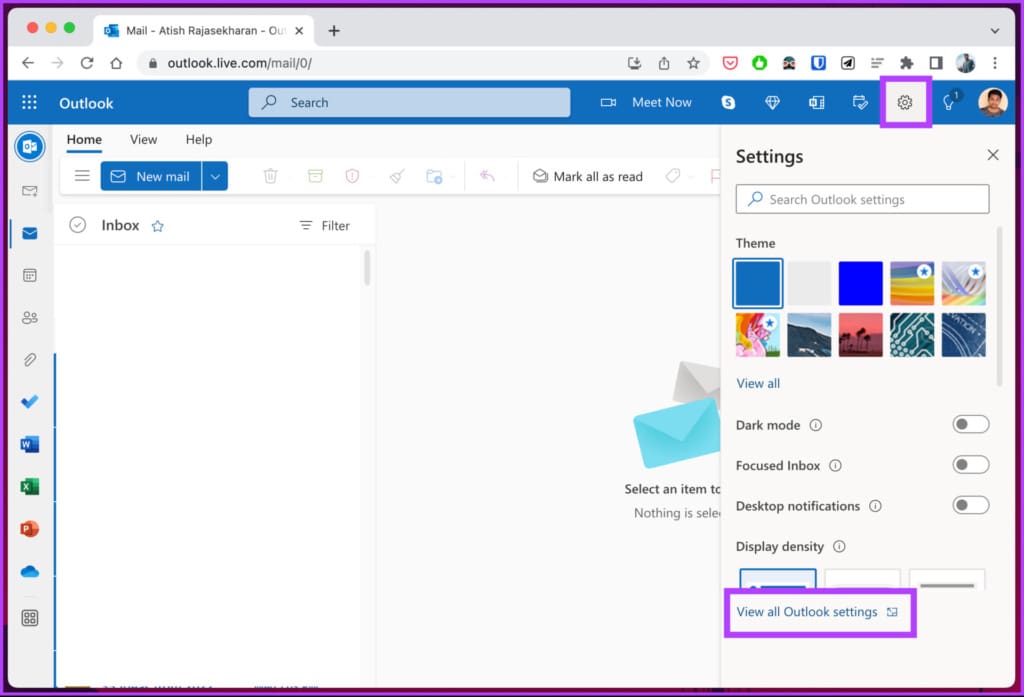
Task: Click the Display density info icon
Action: (x=839, y=547)
